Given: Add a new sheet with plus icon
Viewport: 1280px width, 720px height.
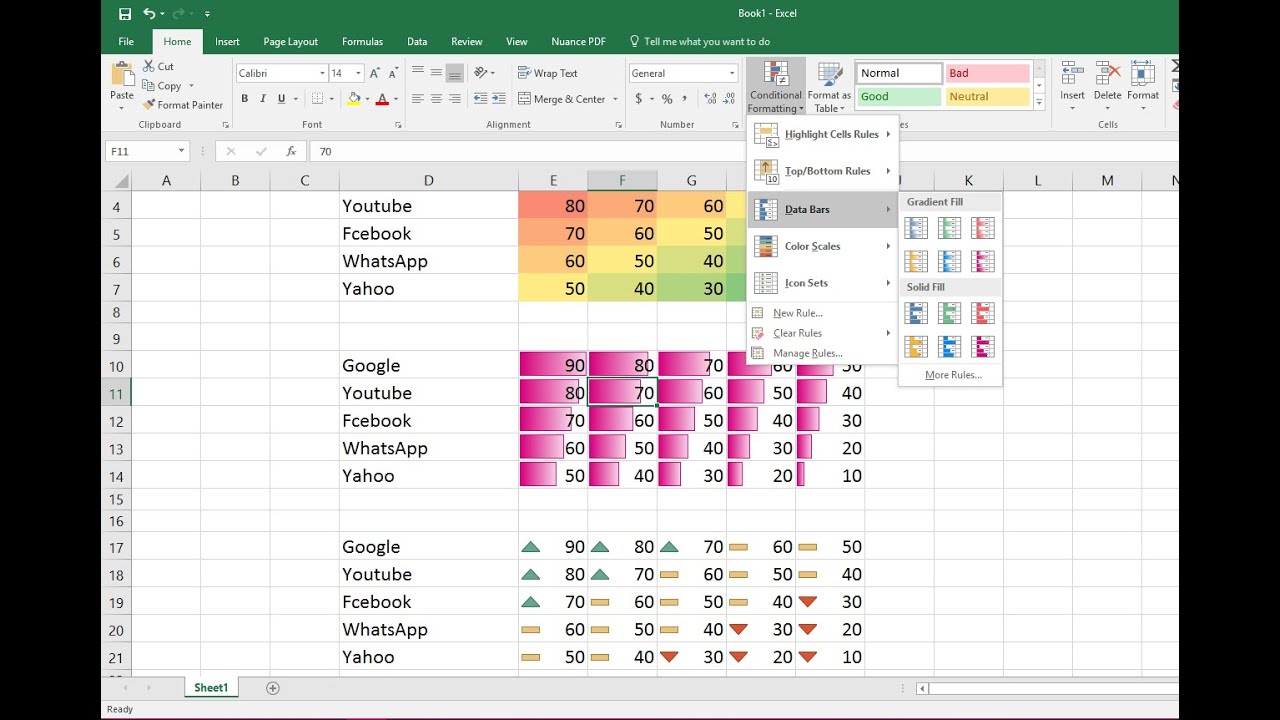Looking at the screenshot, I should coord(272,688).
